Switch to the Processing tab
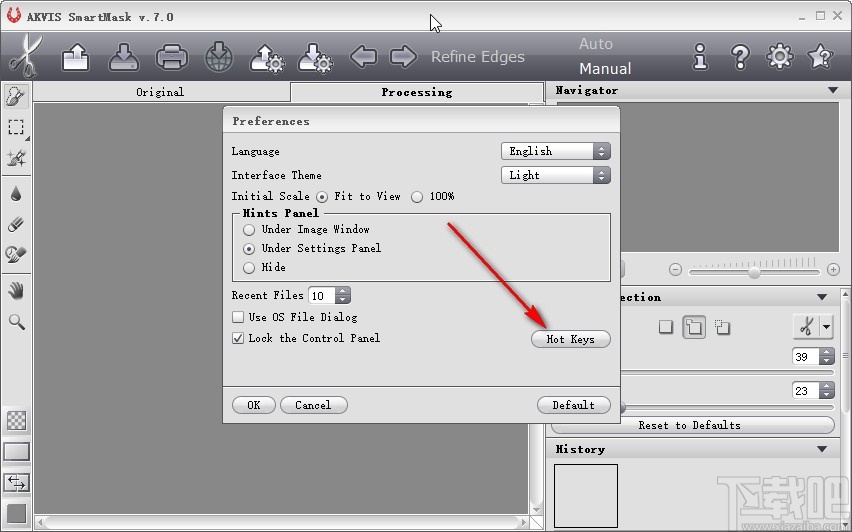 pyautogui.click(x=417, y=92)
